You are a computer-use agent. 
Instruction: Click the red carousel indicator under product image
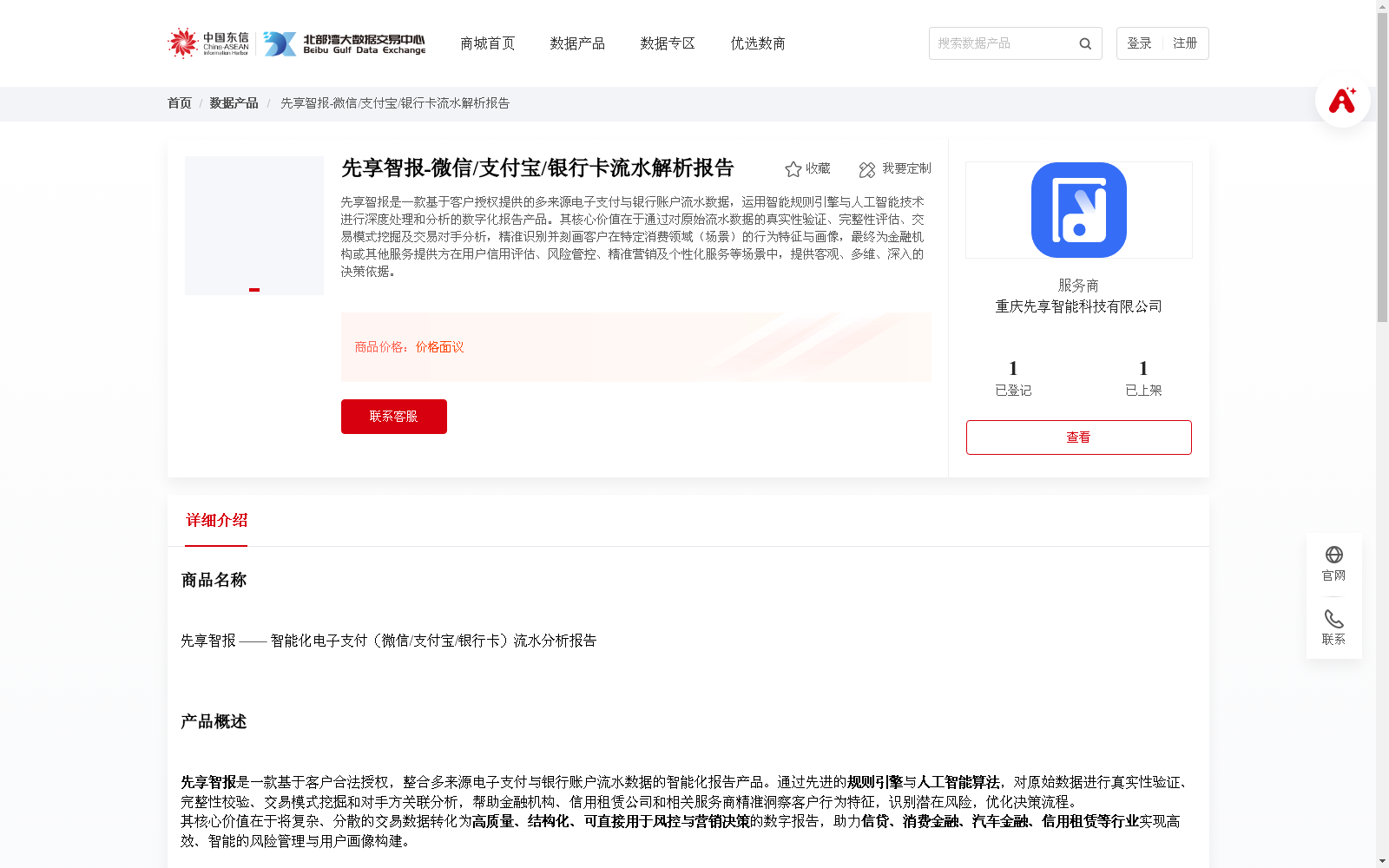click(x=254, y=290)
